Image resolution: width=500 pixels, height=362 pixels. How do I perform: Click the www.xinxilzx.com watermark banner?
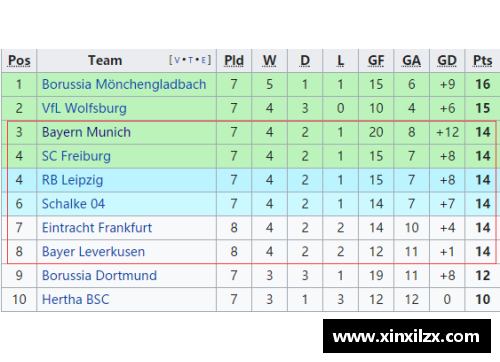point(407,336)
